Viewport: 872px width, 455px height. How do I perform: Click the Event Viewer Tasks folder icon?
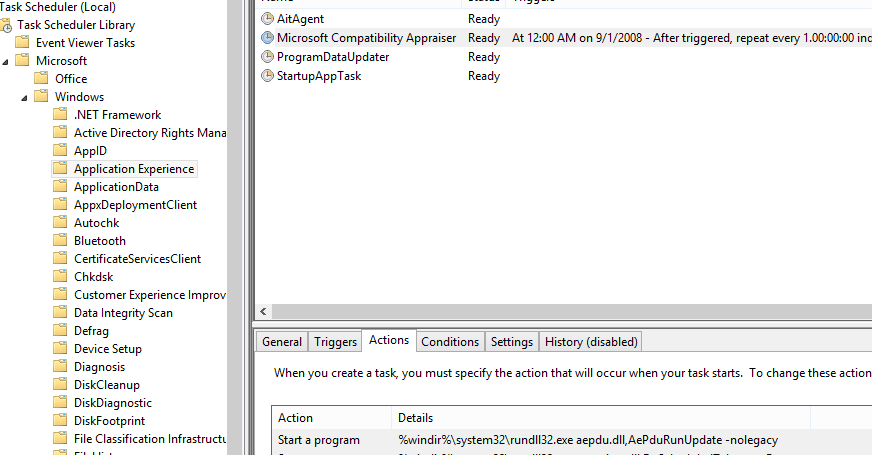click(22, 43)
